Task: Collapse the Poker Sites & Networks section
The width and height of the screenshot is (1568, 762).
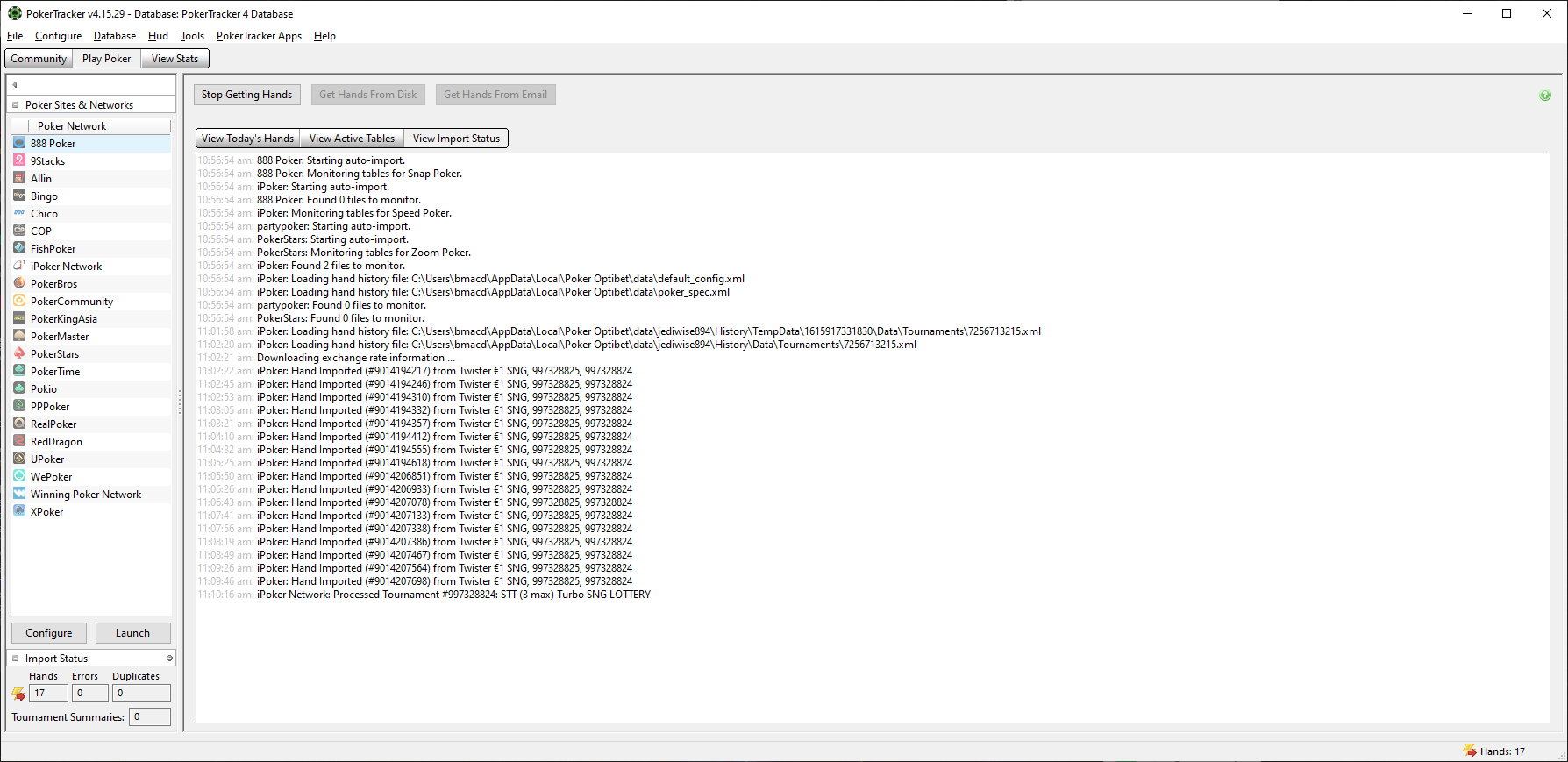Action: coord(15,105)
